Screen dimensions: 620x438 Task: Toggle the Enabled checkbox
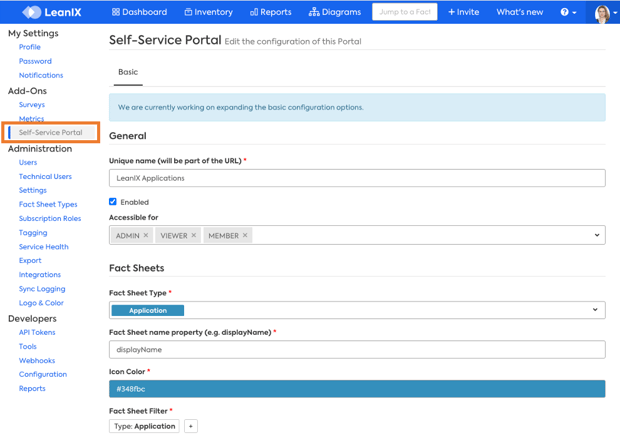click(113, 202)
